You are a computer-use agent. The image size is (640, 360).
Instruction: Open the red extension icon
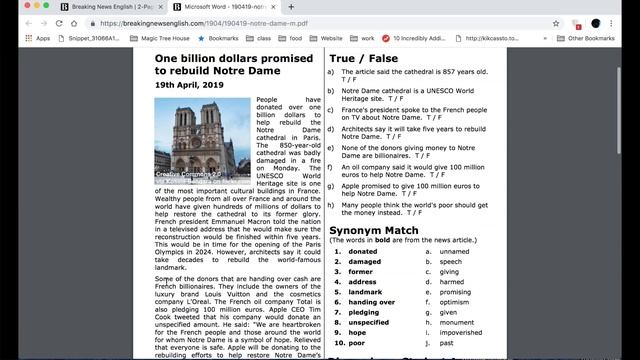[576, 24]
